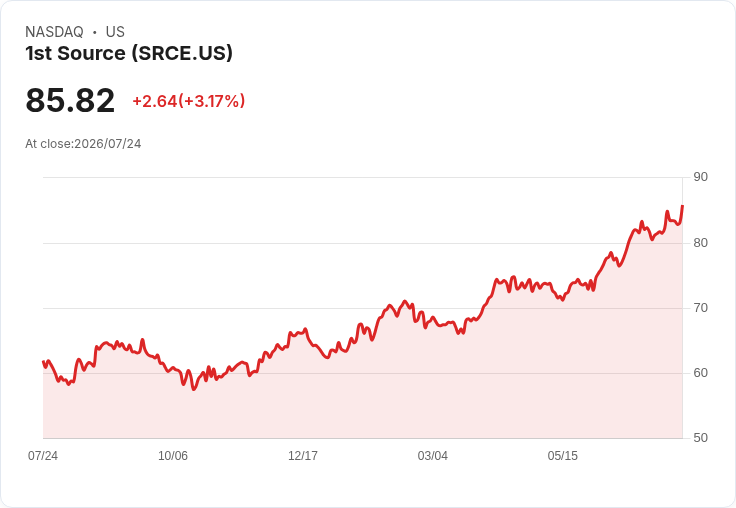Click the 12/17 date axis label
The width and height of the screenshot is (736, 508).
click(303, 455)
